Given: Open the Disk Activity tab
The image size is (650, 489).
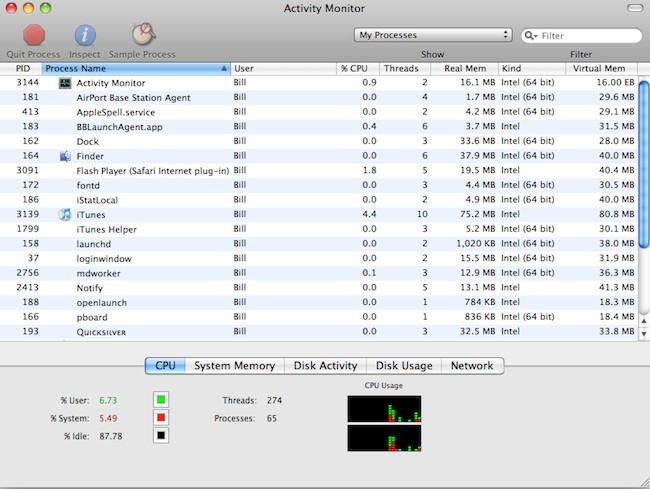Looking at the screenshot, I should 325,366.
